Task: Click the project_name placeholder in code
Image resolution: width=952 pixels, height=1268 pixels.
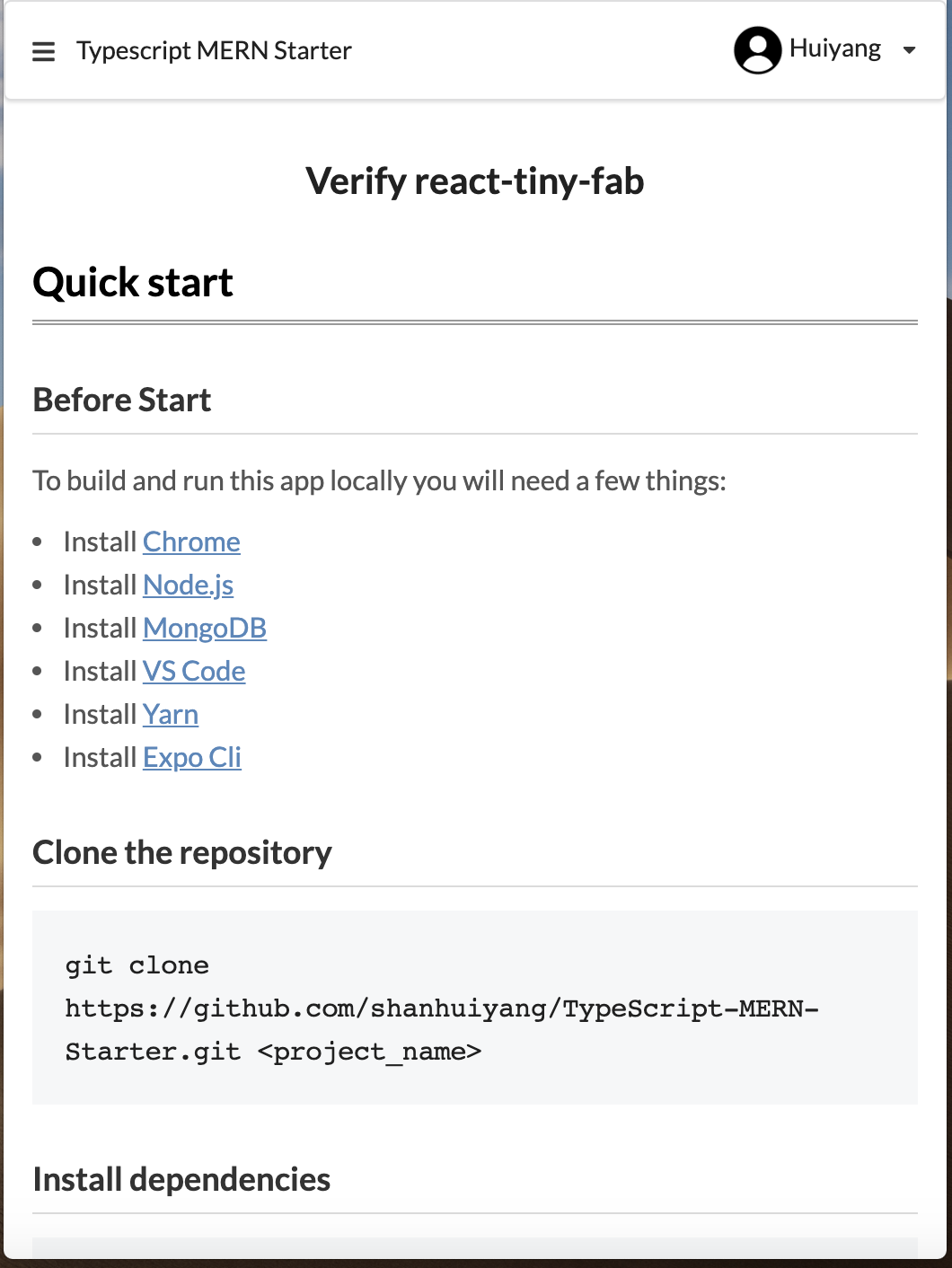Action: pyautogui.click(x=369, y=1052)
